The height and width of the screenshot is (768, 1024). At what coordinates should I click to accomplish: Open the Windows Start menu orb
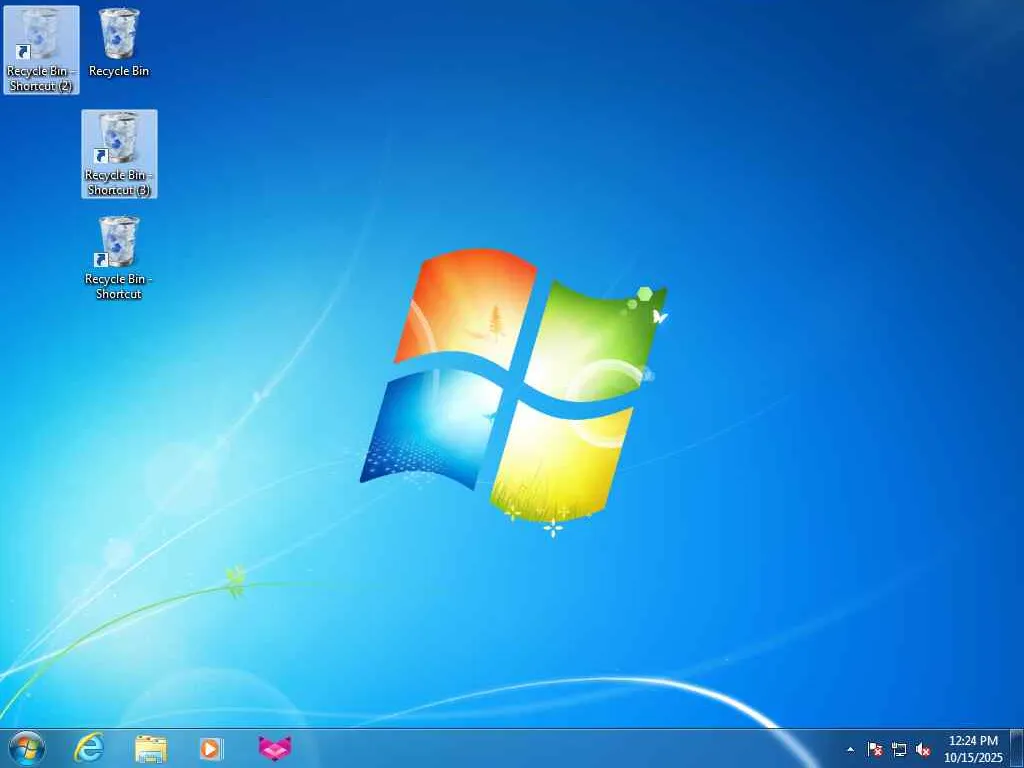coord(27,748)
